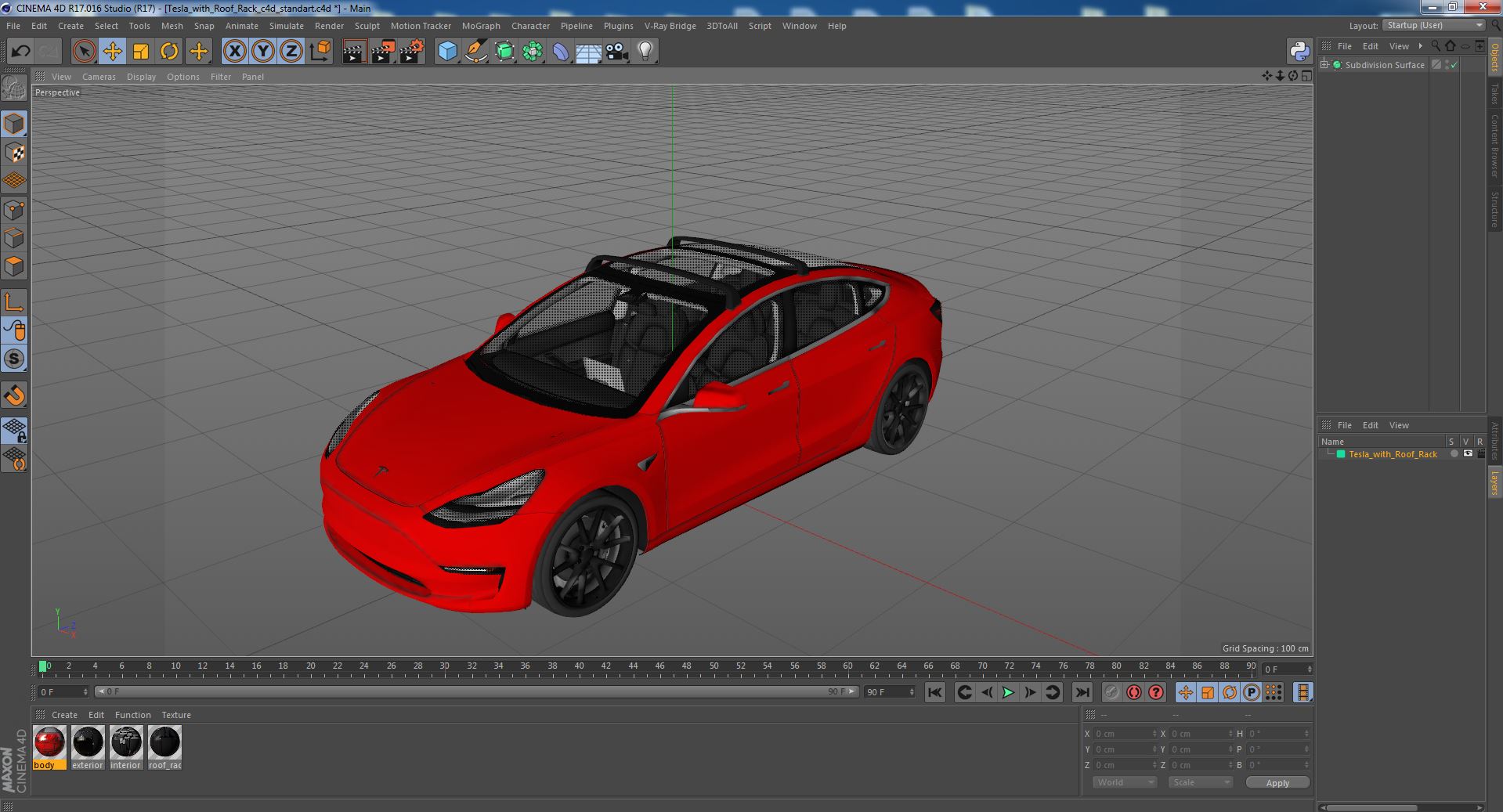Add a Floor environment object
Viewport: 1503px width, 812px height.
588,52
